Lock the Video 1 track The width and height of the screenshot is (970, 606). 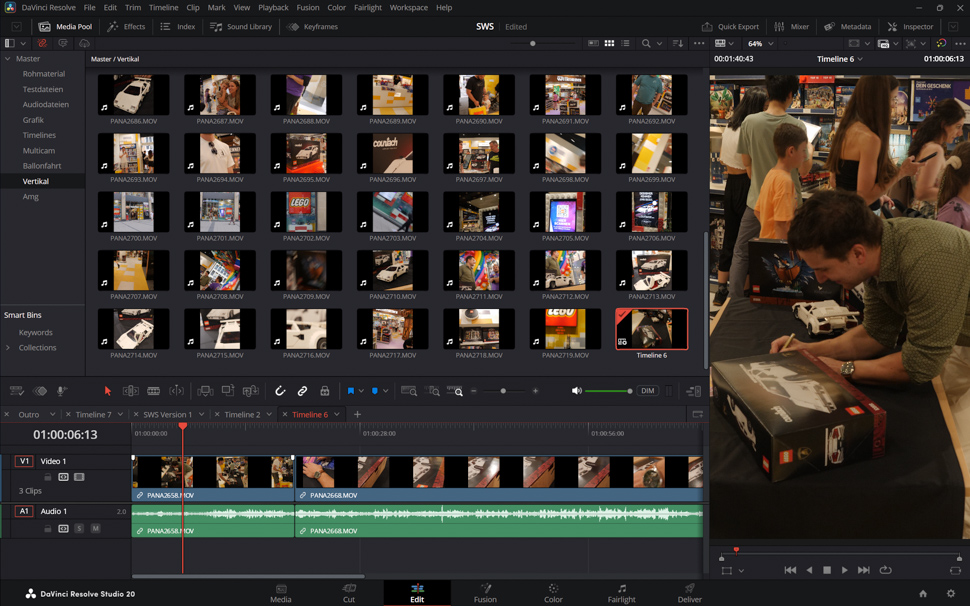click(x=47, y=477)
